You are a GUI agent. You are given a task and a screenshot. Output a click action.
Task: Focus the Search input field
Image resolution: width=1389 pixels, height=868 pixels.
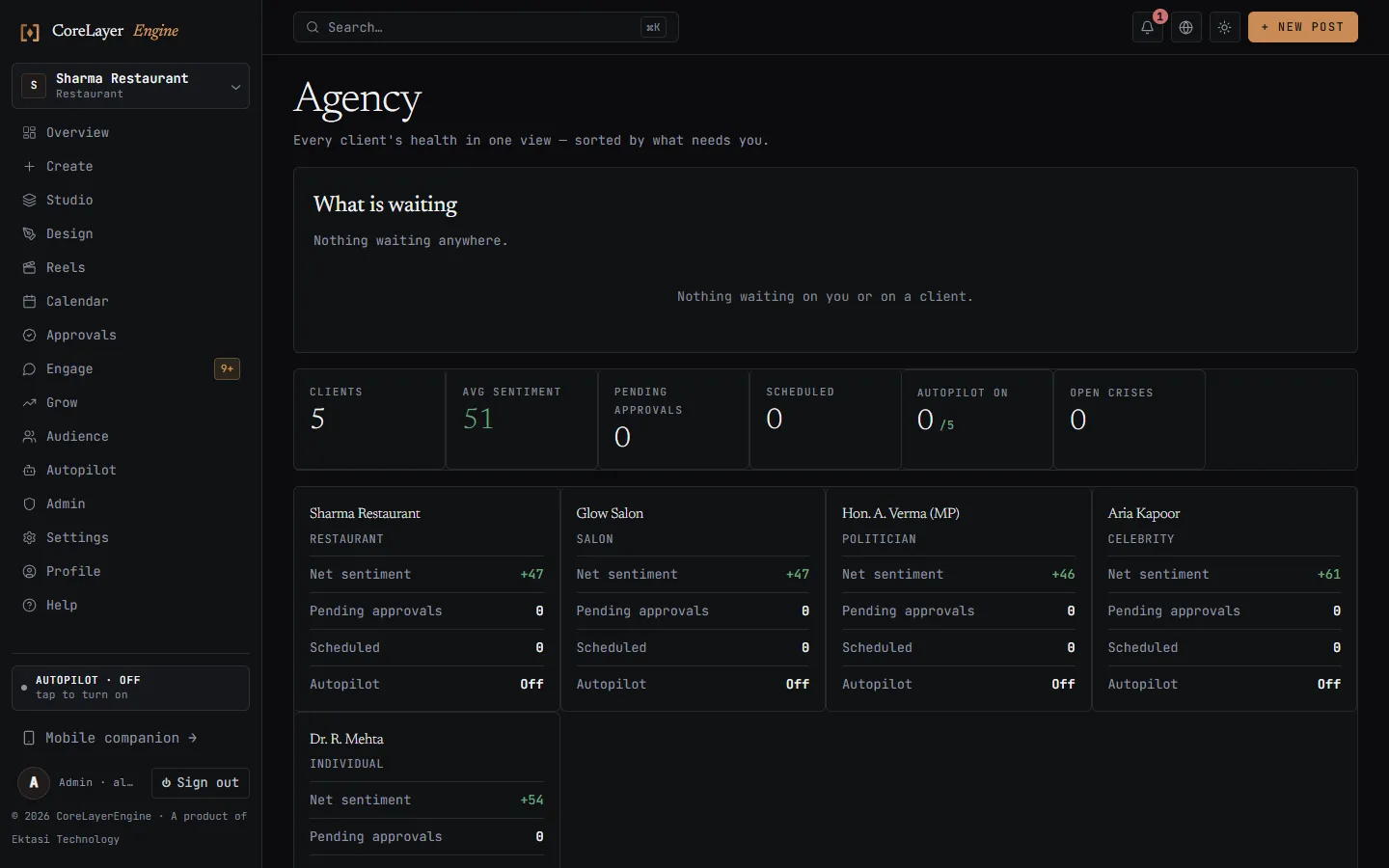[x=485, y=27]
